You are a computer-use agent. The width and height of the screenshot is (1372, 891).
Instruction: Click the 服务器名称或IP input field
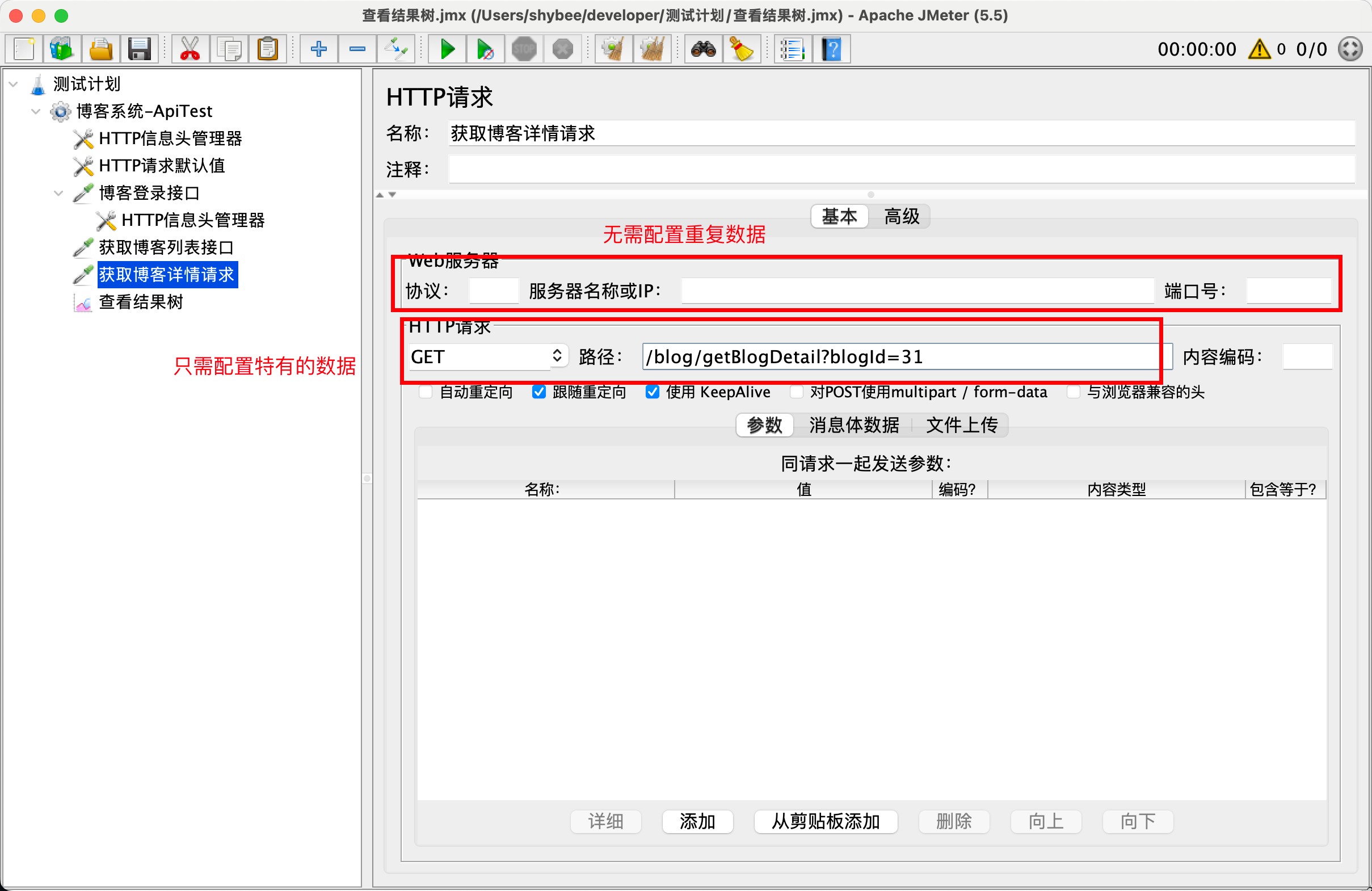click(917, 291)
